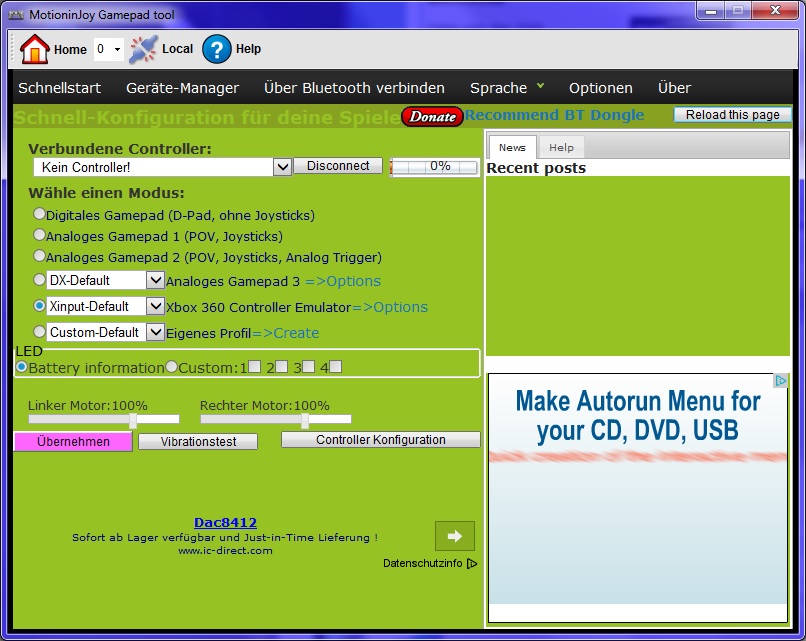Check LED custom checkbox 4
The image size is (806, 641).
coord(335,367)
